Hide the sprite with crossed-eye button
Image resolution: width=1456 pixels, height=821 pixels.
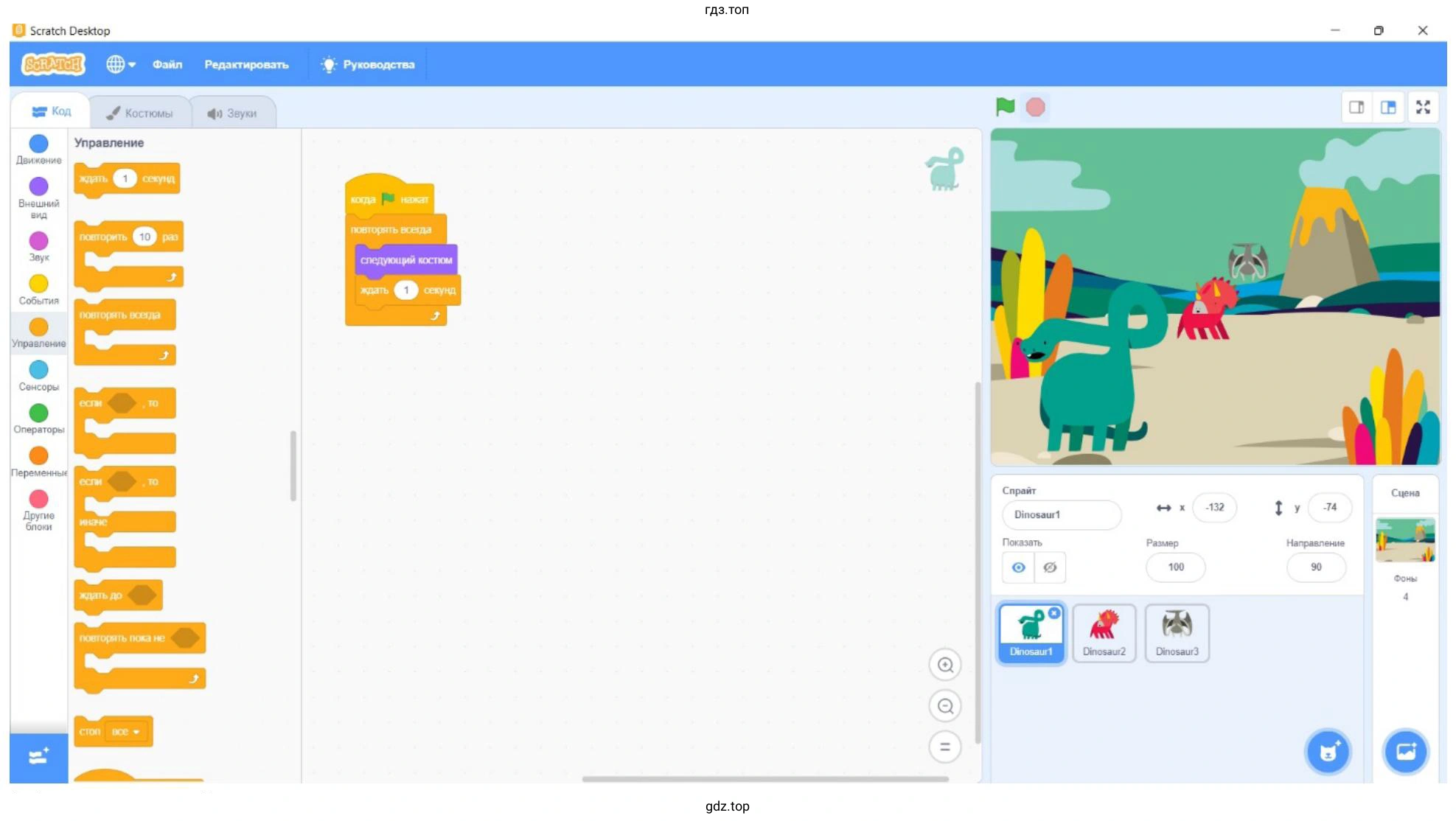click(x=1050, y=567)
